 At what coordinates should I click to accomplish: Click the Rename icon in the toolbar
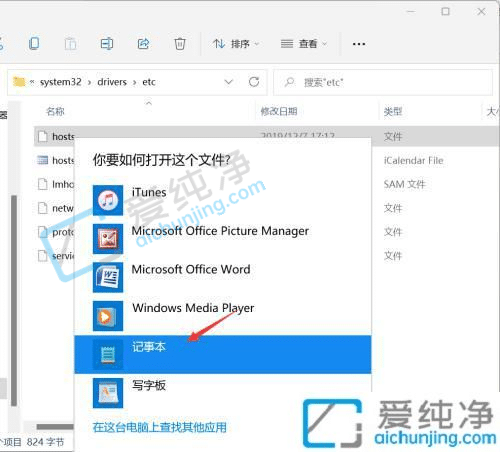(x=107, y=44)
